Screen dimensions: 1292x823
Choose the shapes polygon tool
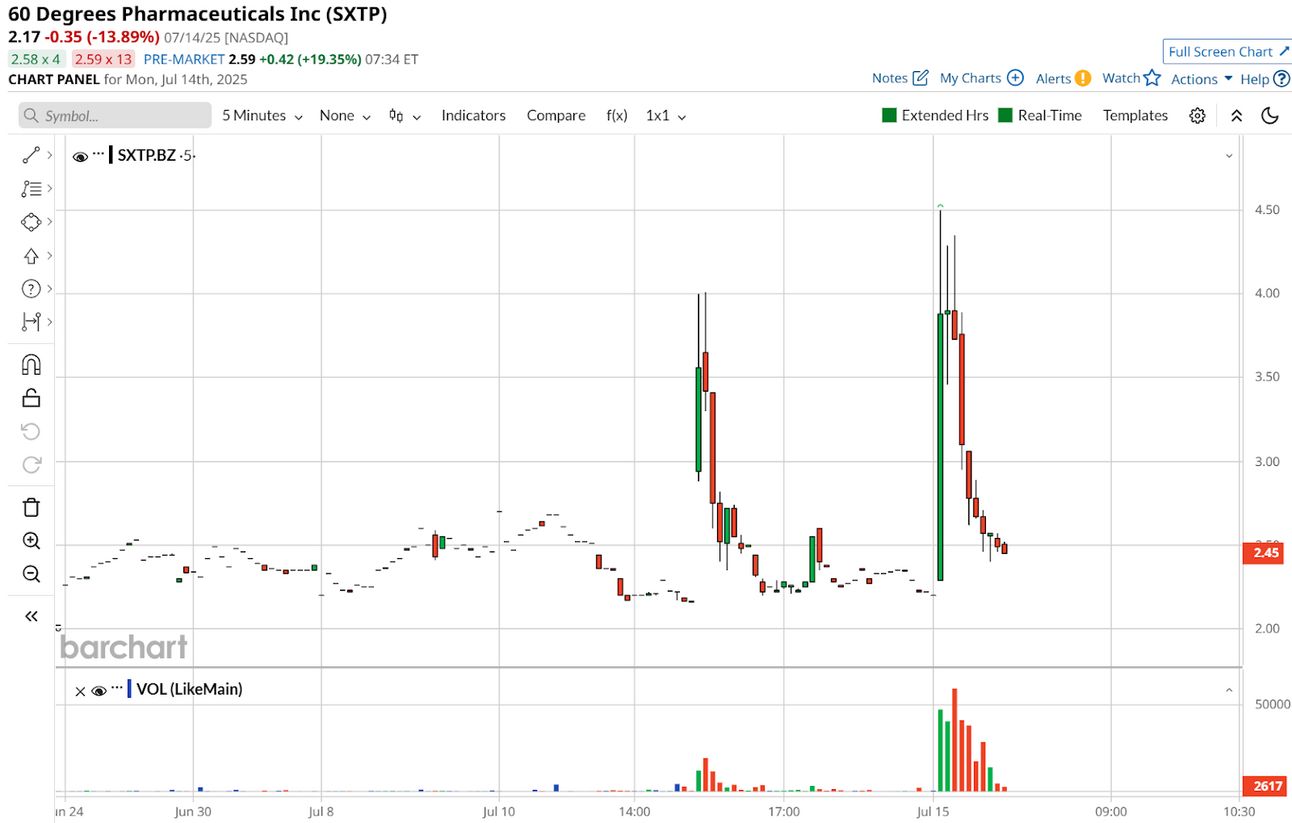click(31, 221)
